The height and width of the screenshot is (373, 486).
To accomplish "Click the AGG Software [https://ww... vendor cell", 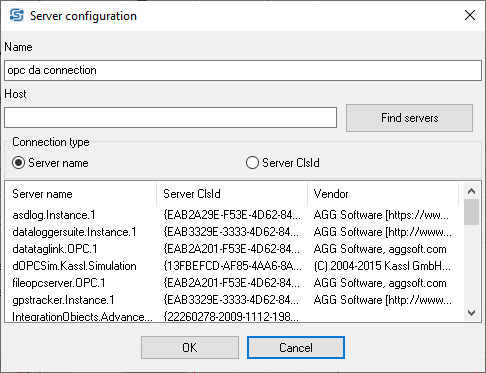I will tap(381, 215).
